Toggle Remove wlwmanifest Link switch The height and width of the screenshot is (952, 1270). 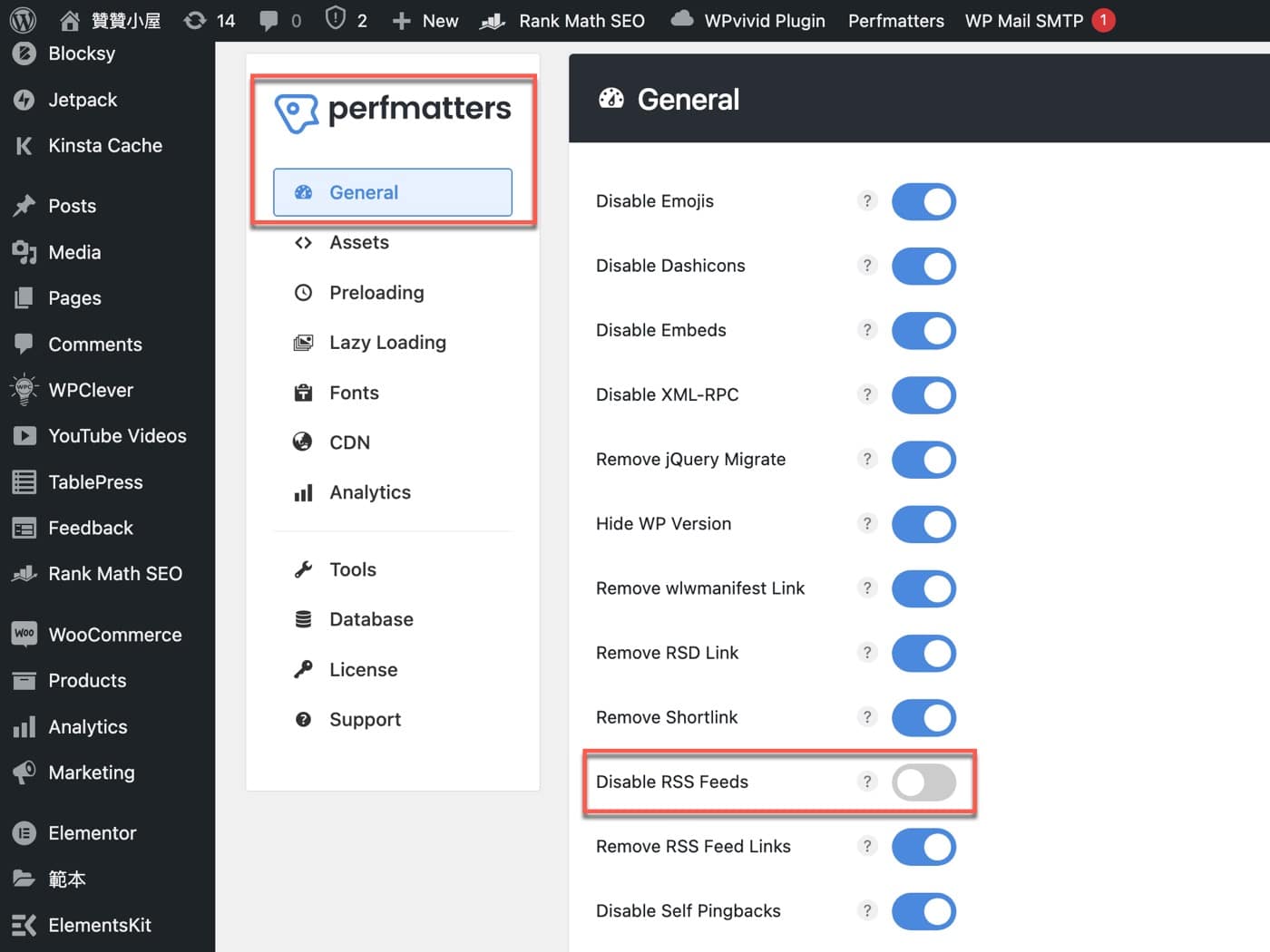(x=923, y=588)
